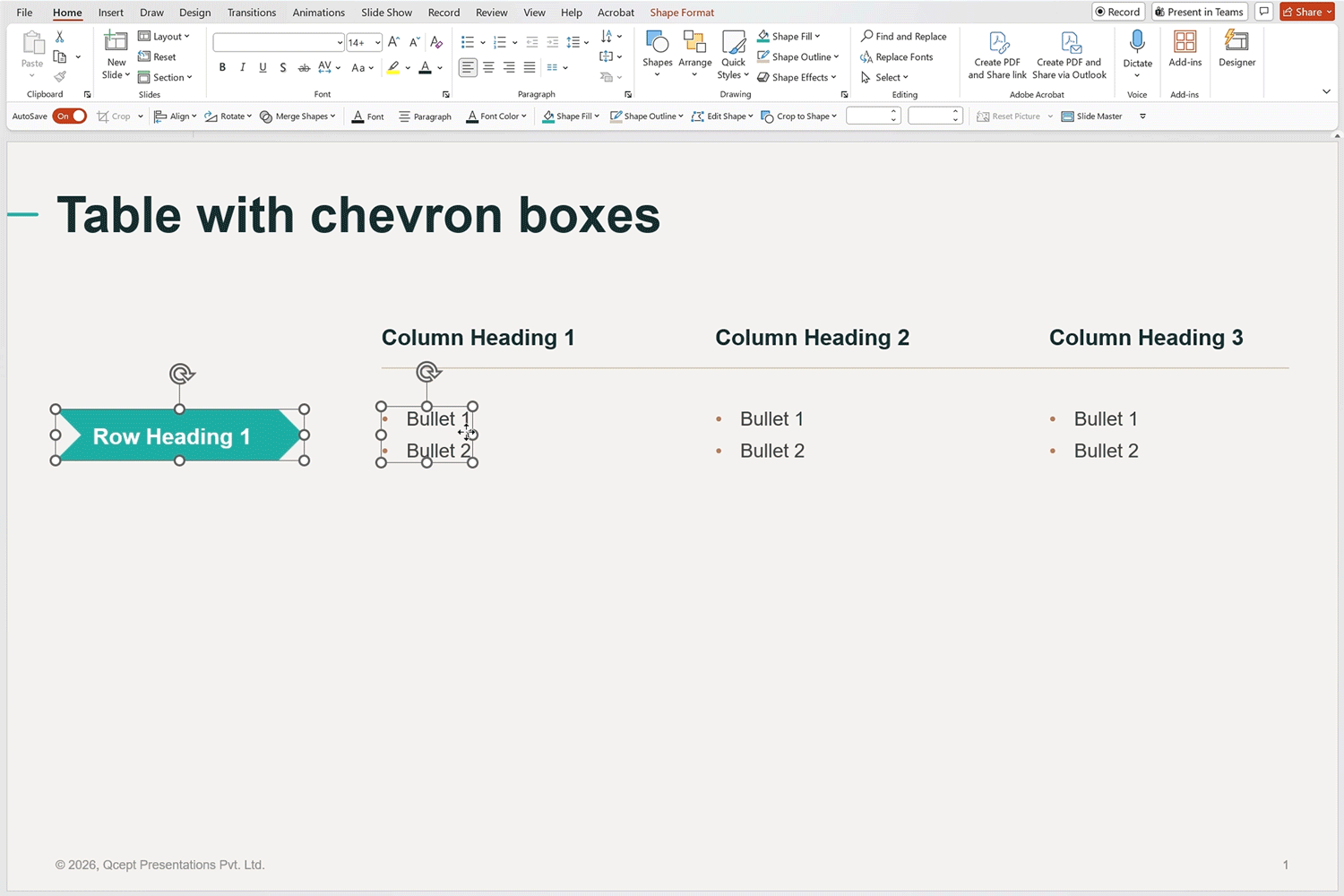Reset the slide layout
Screen dimensions: 1344x896
pyautogui.click(x=157, y=56)
